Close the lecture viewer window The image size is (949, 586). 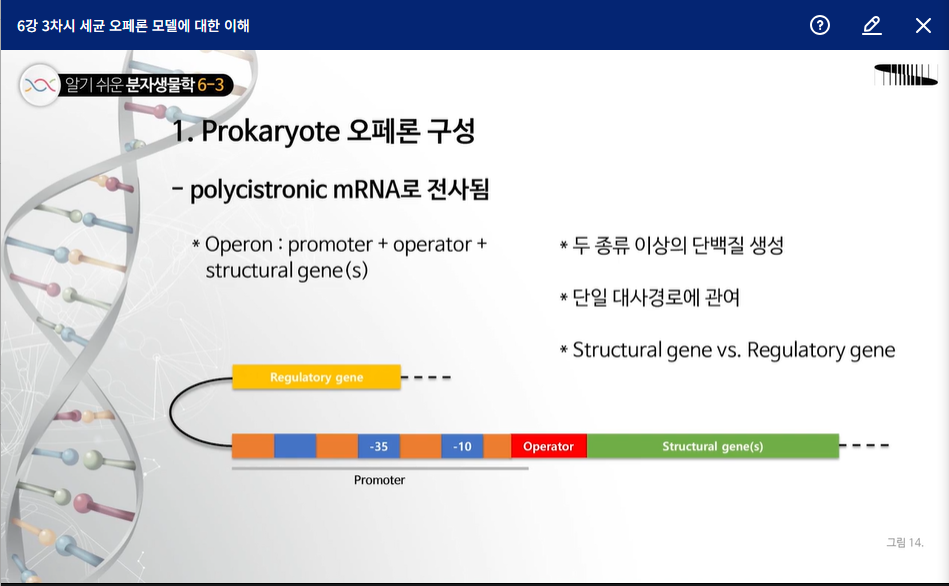tap(923, 25)
